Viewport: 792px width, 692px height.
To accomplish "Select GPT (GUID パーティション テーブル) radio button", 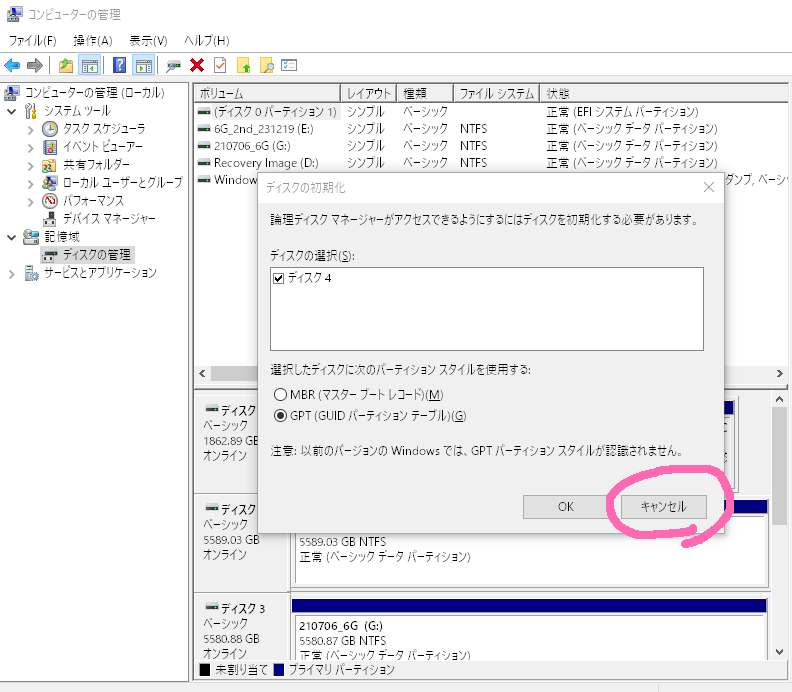I will [280, 416].
